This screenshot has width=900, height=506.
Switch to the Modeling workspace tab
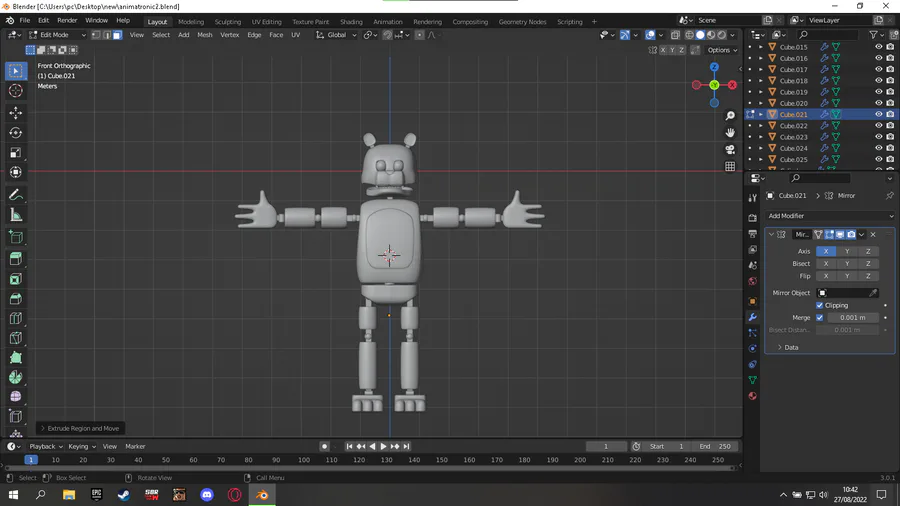click(x=191, y=22)
